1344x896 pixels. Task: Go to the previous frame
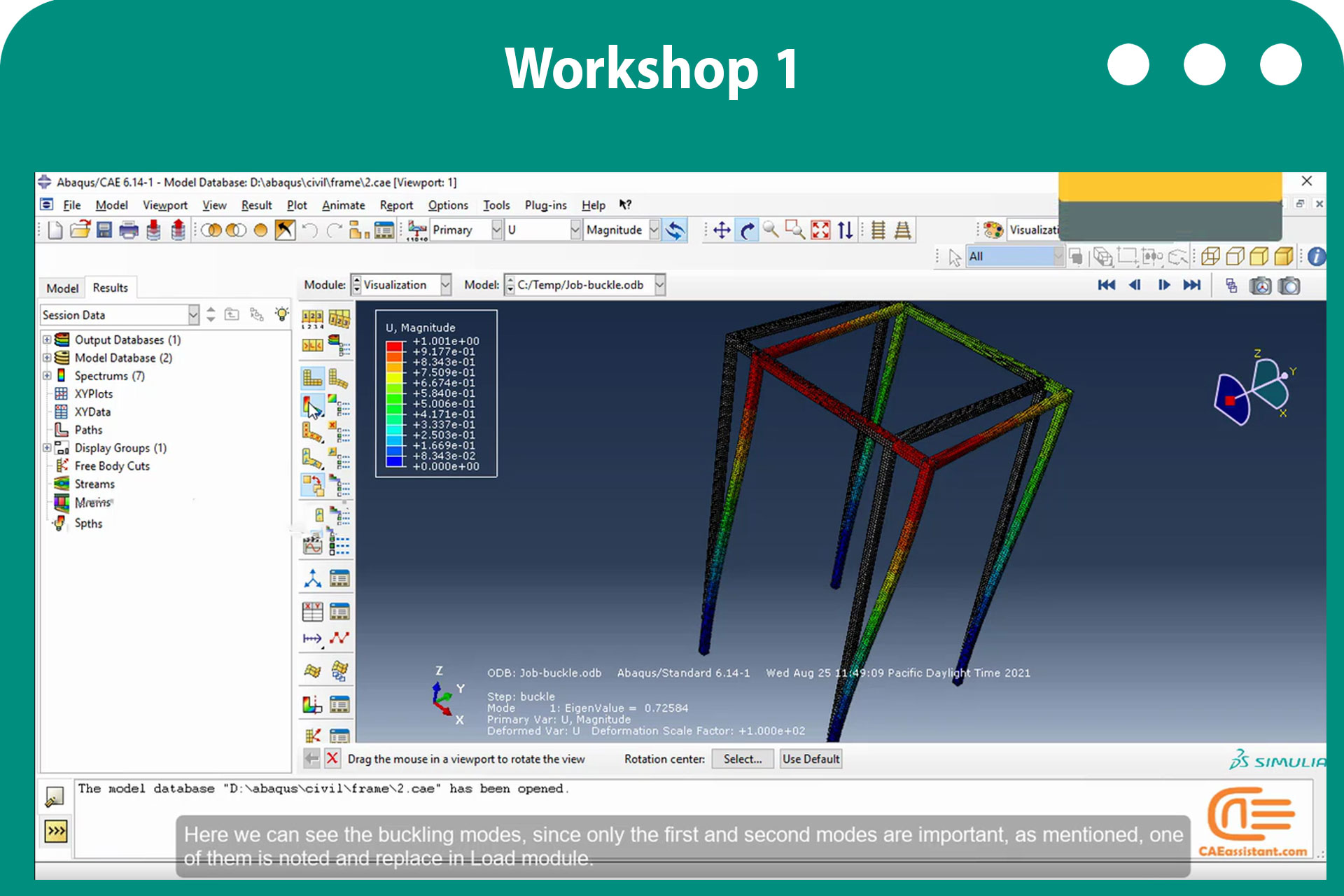coord(1135,285)
